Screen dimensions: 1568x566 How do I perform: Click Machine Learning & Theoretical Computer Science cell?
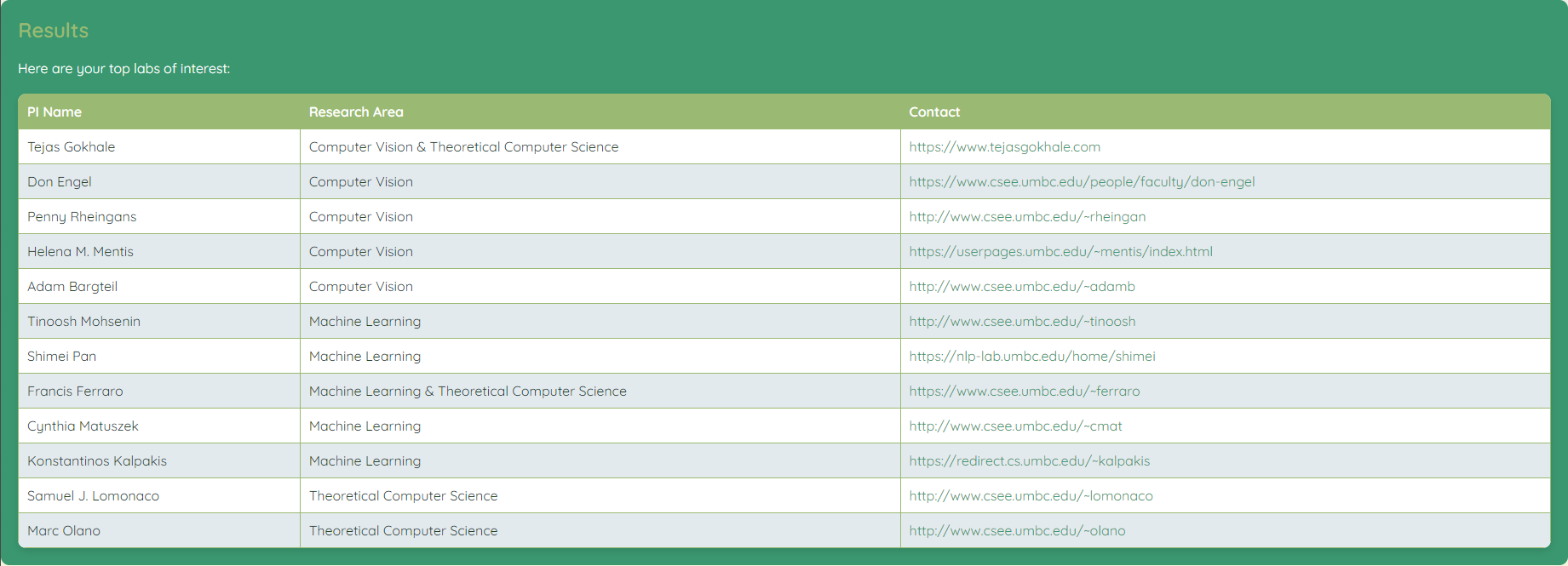pyautogui.click(x=600, y=391)
